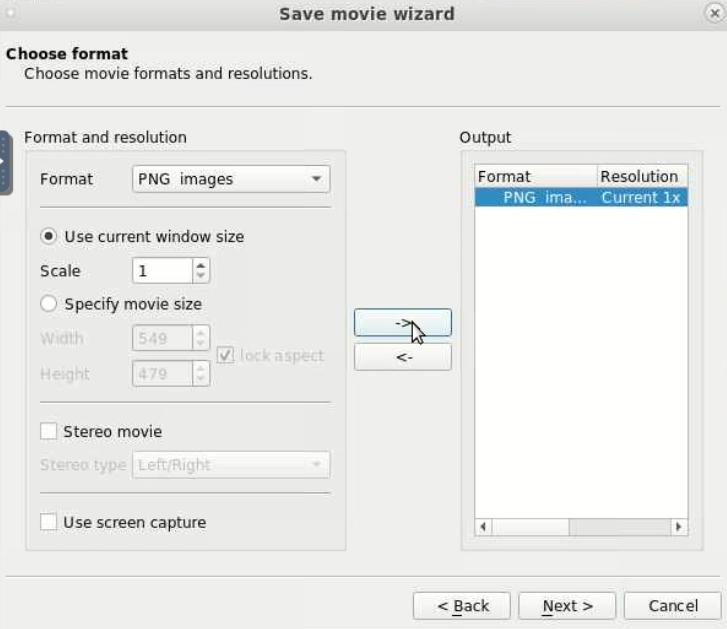Click the Resolution column header in Output
The height and width of the screenshot is (629, 727).
(642, 177)
